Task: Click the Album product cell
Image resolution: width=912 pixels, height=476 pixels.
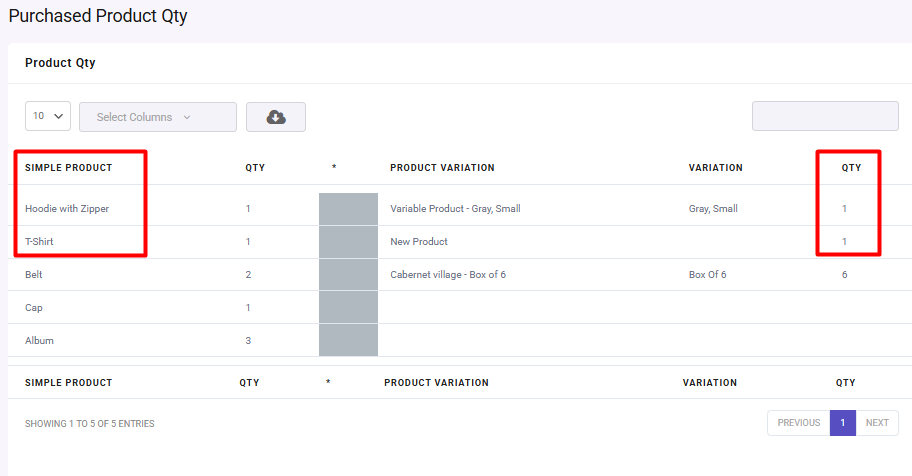Action: tap(39, 340)
